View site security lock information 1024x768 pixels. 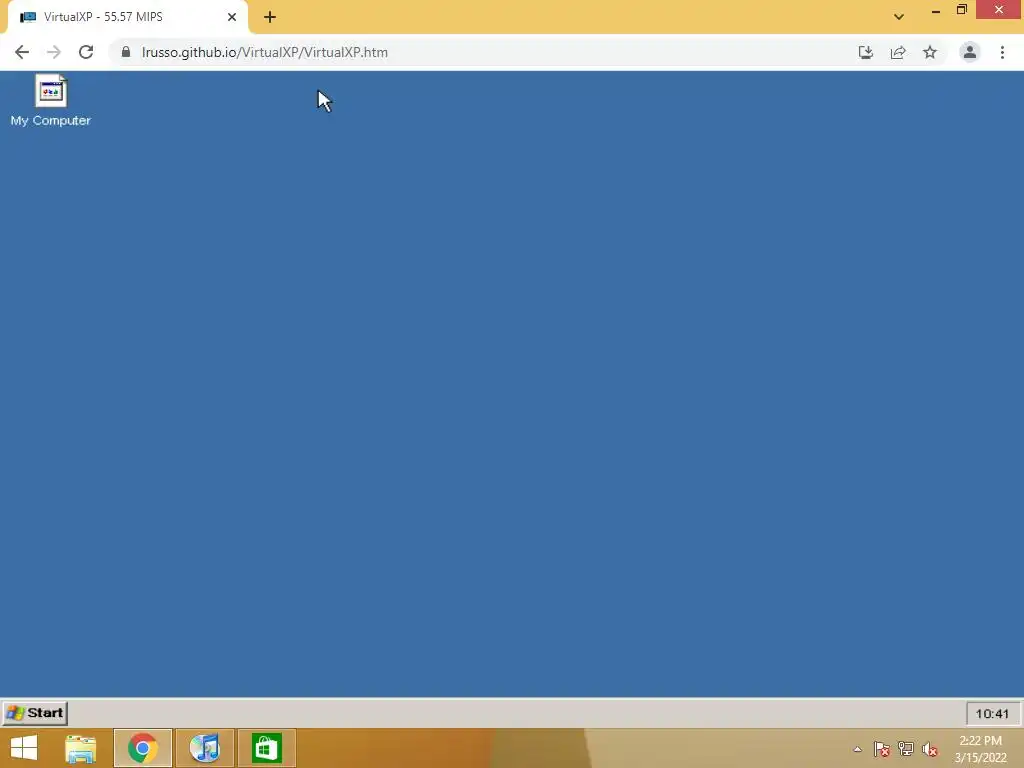(126, 52)
